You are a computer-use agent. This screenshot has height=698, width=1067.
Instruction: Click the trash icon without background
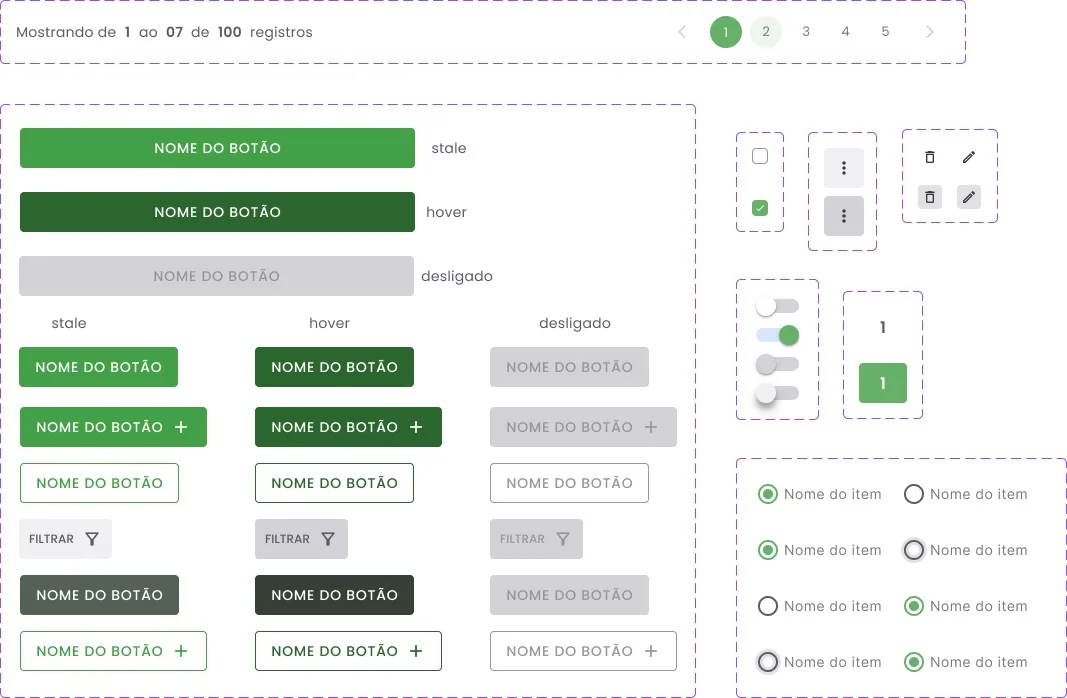coord(930,157)
